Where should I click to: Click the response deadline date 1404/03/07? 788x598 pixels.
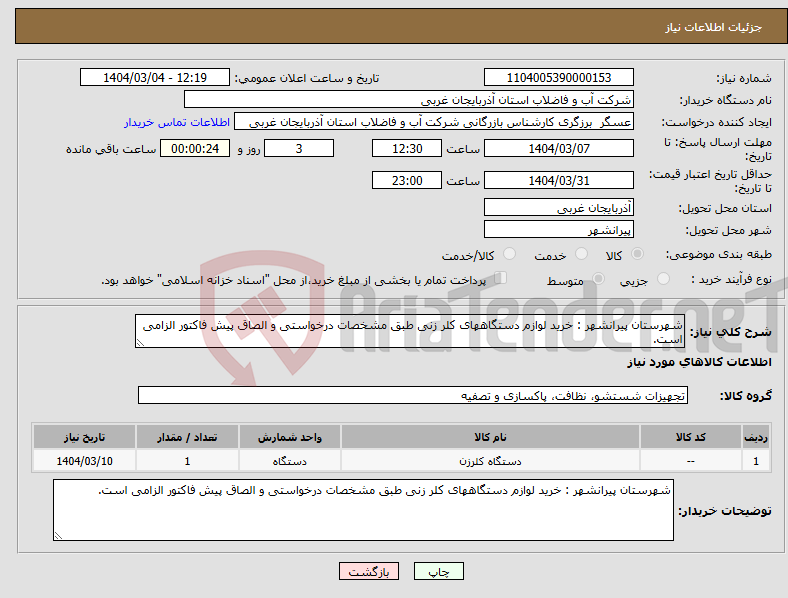pyautogui.click(x=558, y=148)
